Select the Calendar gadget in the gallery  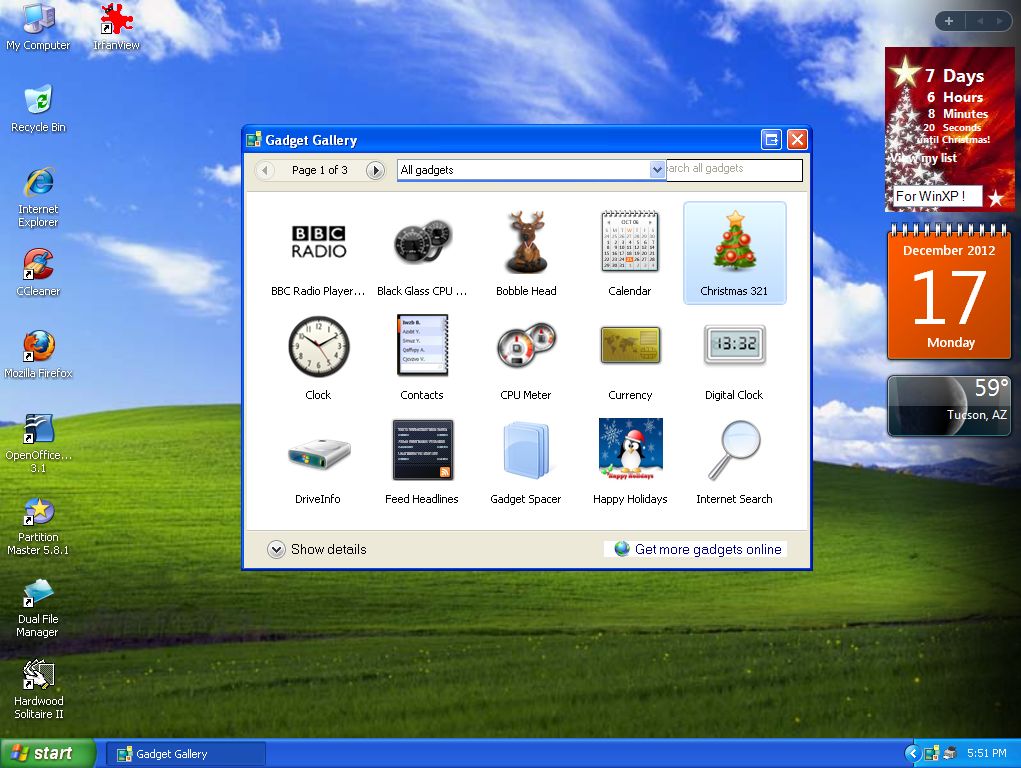(x=630, y=241)
